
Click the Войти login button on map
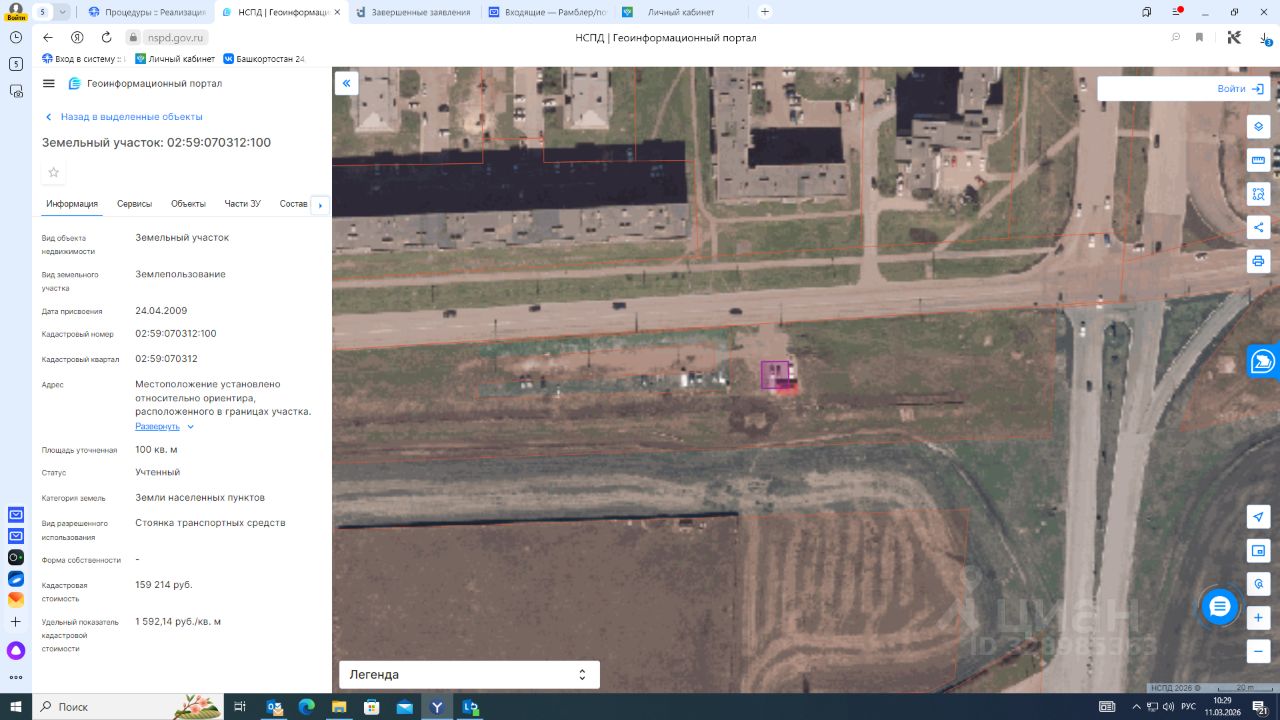pos(1240,89)
